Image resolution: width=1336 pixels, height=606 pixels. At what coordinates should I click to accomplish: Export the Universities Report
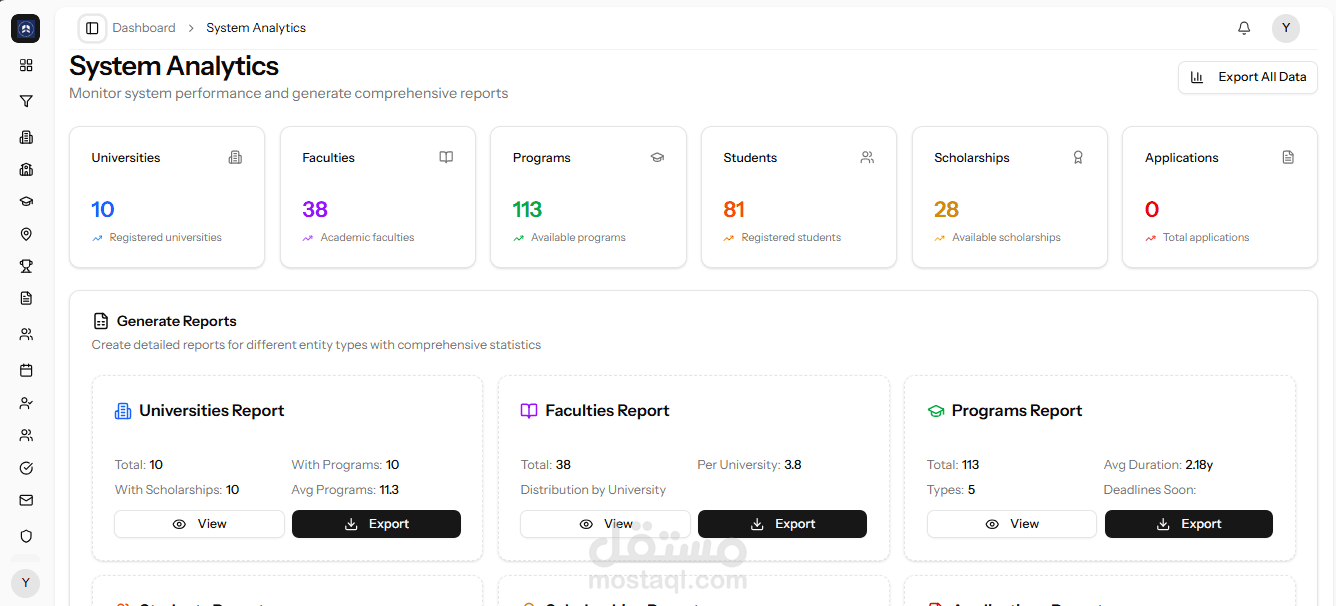tap(376, 524)
